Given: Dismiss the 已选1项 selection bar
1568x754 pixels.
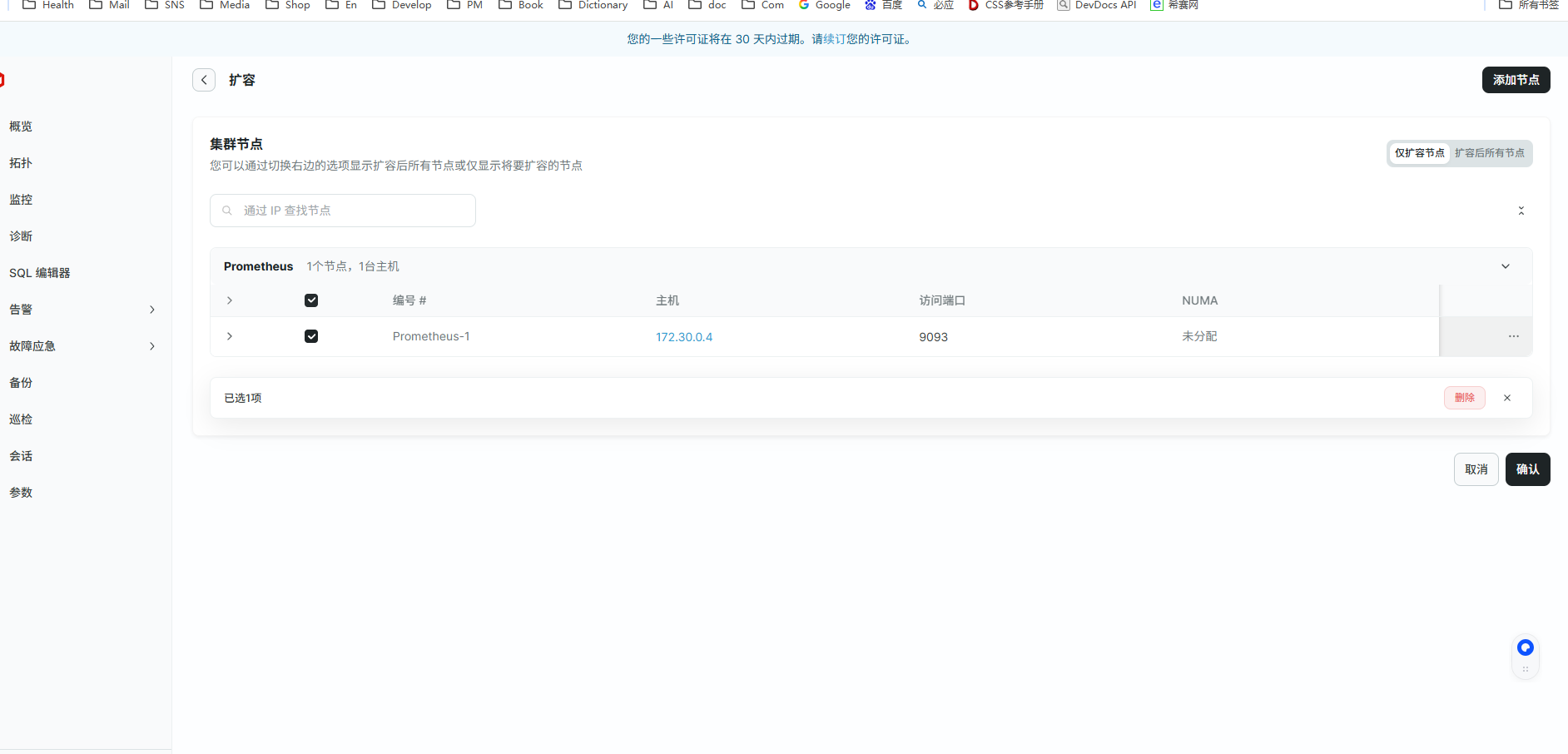Looking at the screenshot, I should (x=1506, y=398).
